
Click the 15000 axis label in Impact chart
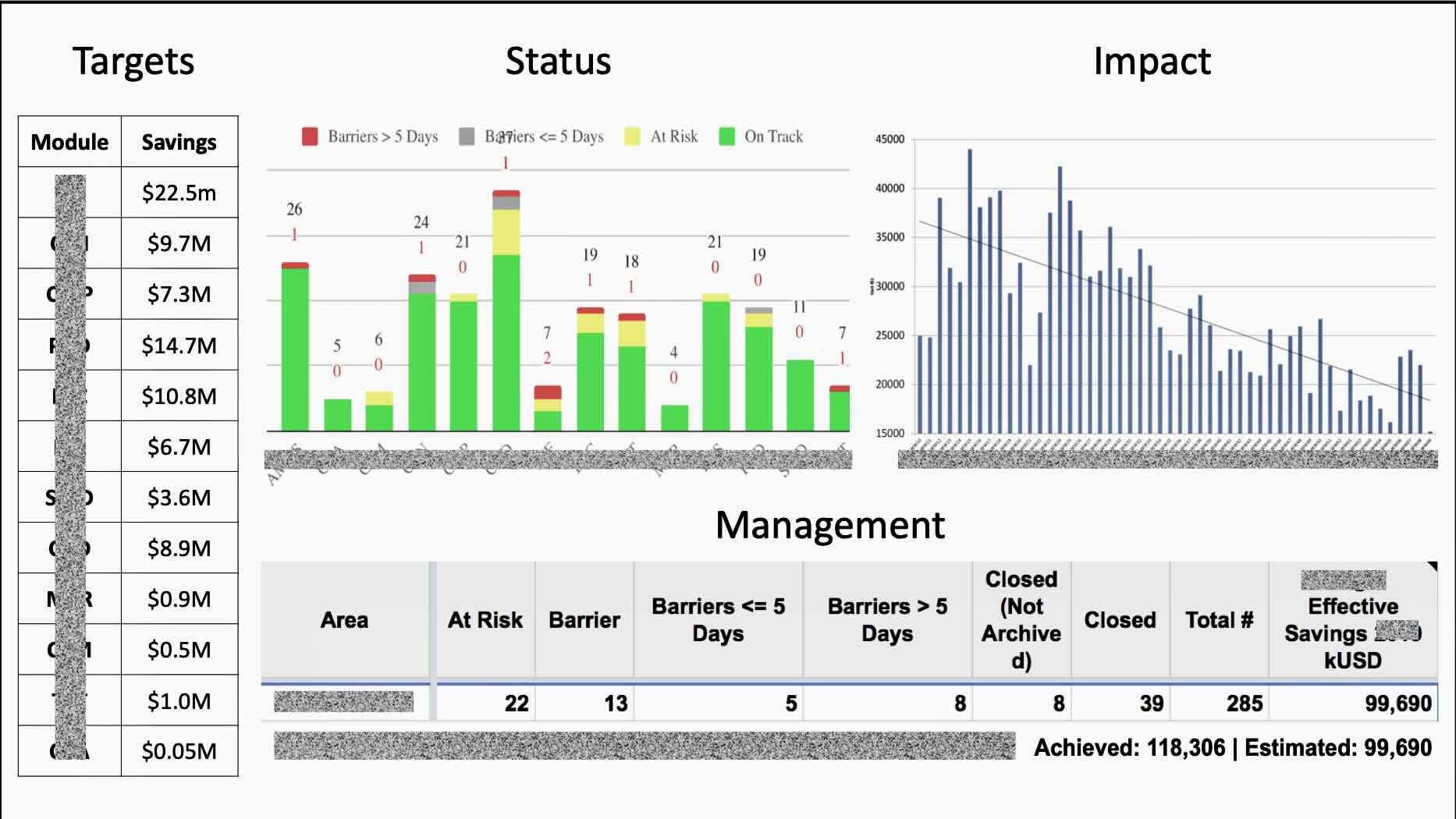point(890,433)
